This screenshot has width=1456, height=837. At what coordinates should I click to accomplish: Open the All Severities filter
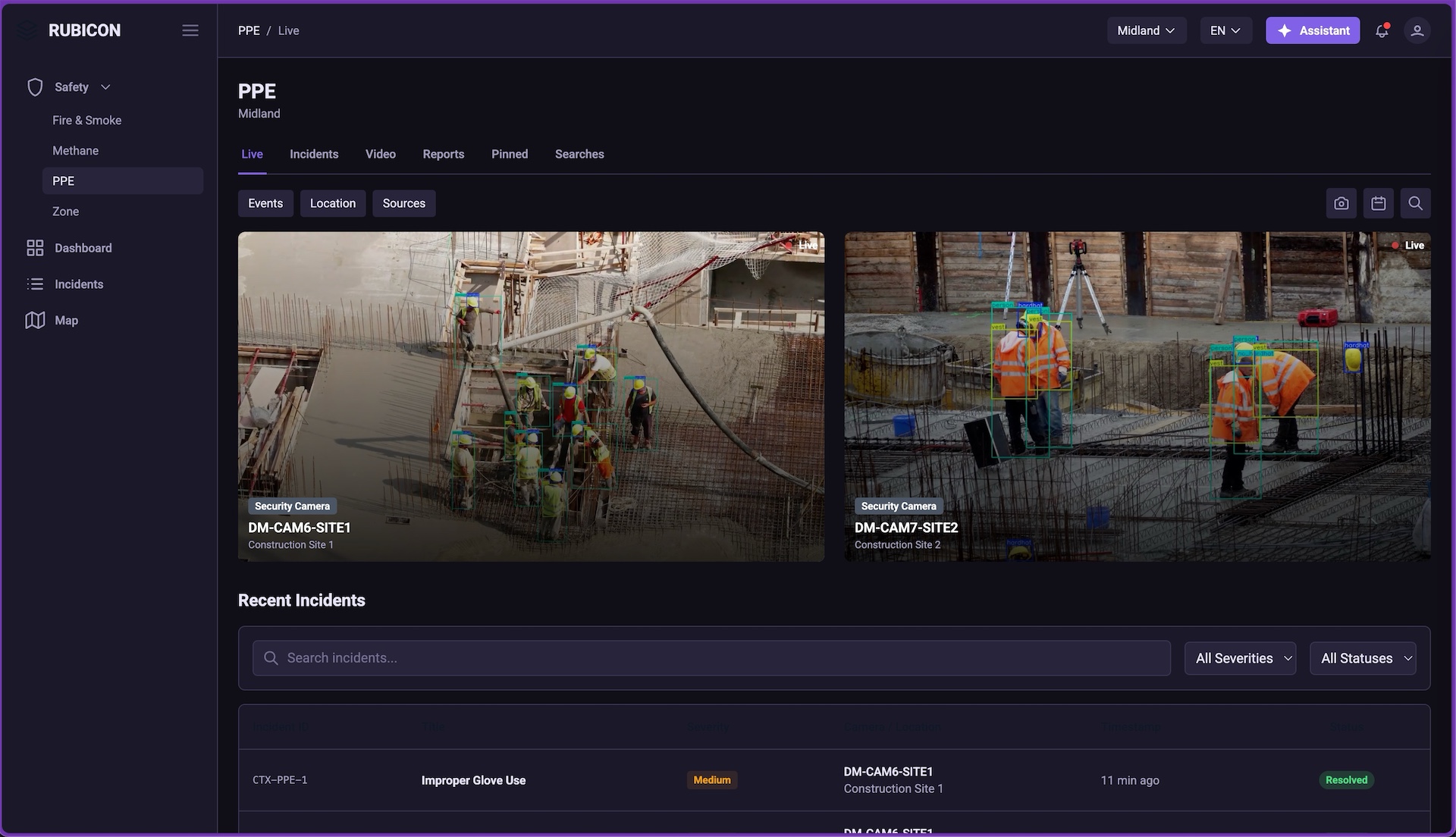pyautogui.click(x=1241, y=658)
